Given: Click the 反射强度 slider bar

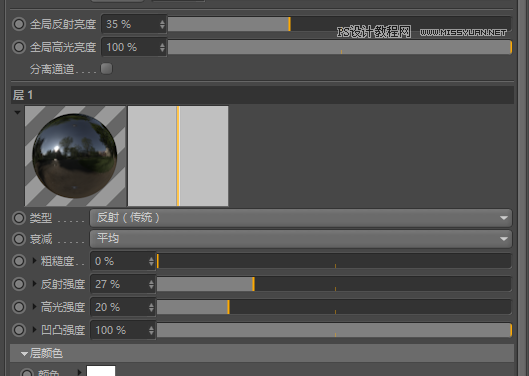Looking at the screenshot, I should coord(334,284).
